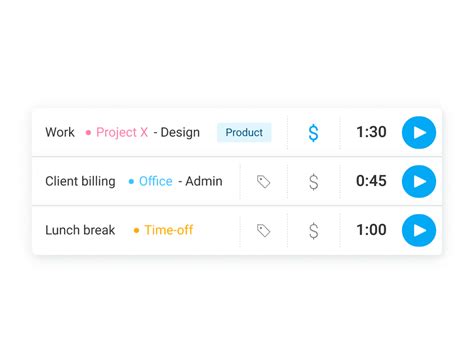Edit the Work description field
This screenshot has width=474, height=363.
pos(60,132)
